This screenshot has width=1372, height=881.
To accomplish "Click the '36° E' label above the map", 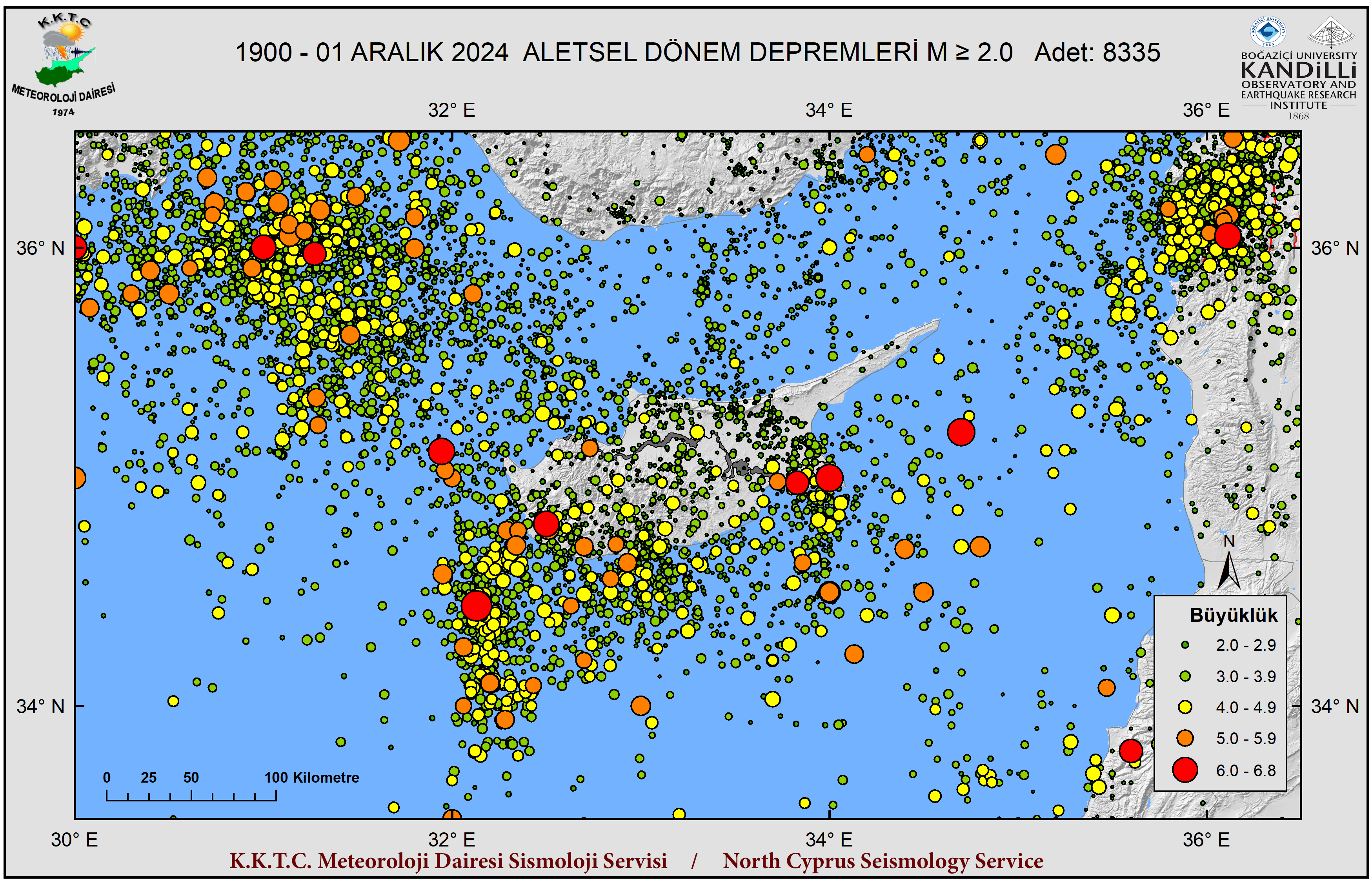I will [1206, 110].
